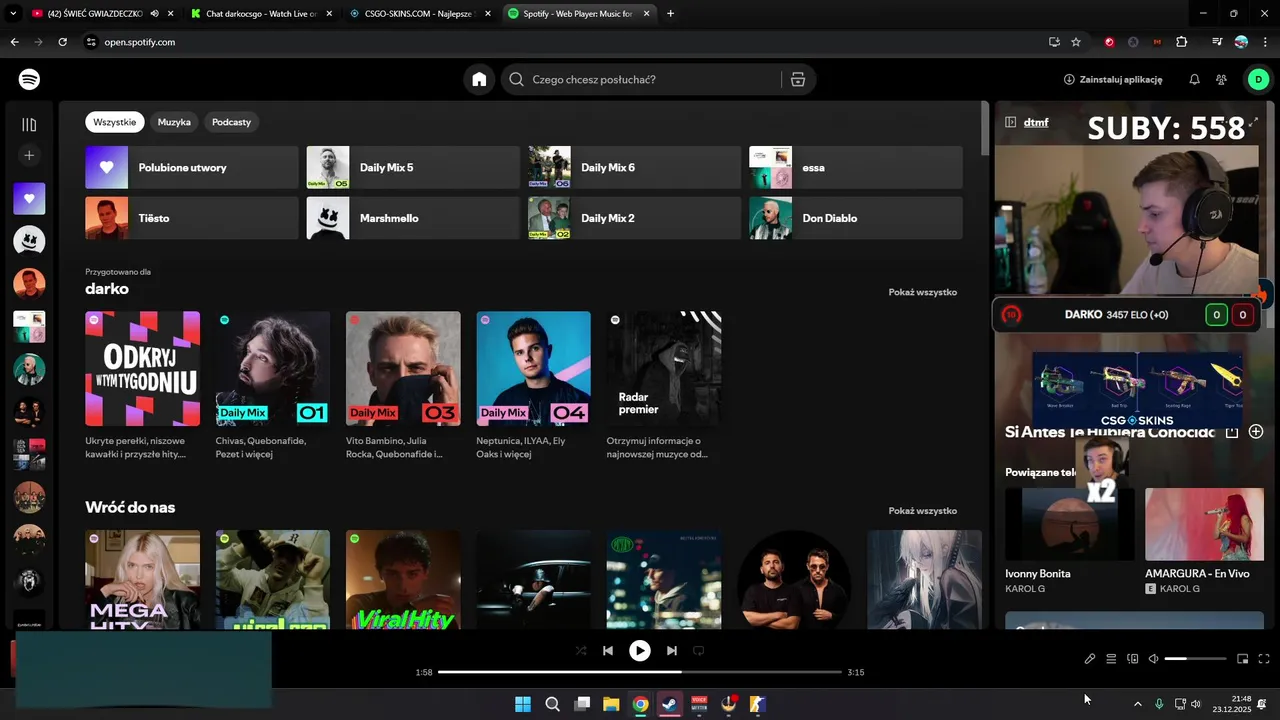Open the Daily Mix 5 shortcut

[x=413, y=168]
